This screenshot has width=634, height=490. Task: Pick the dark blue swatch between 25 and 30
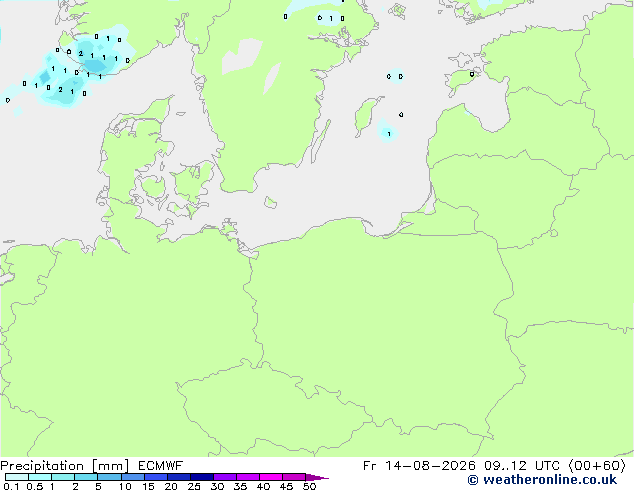(202, 477)
